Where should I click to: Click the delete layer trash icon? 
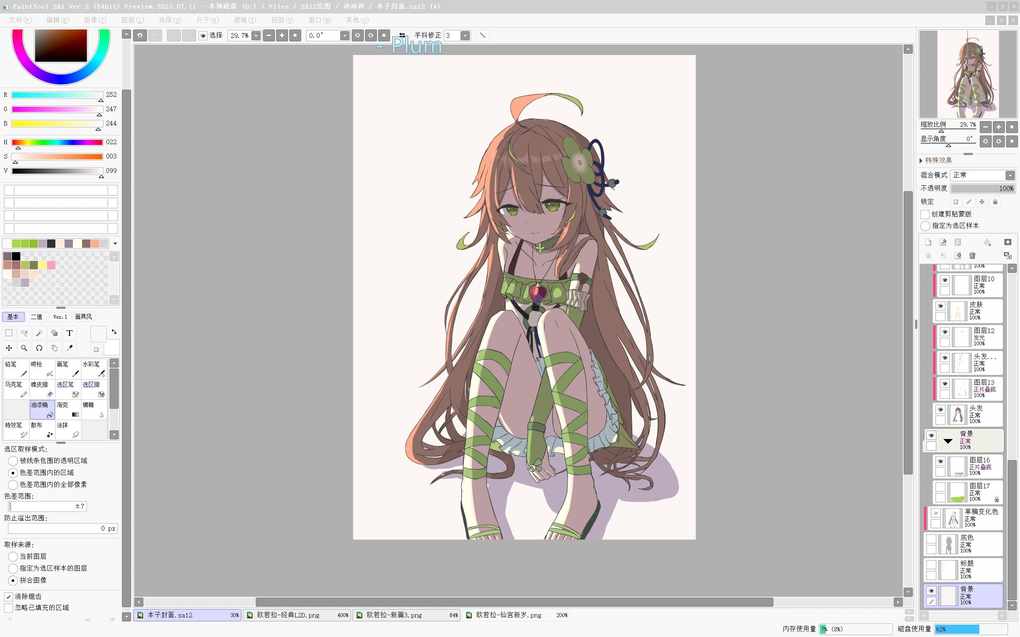pyautogui.click(x=973, y=256)
